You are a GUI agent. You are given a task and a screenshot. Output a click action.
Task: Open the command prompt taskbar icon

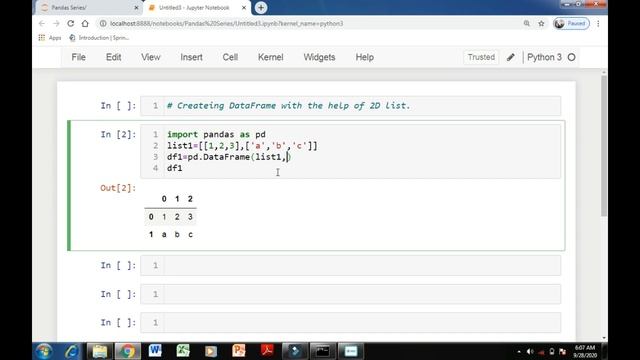pyautogui.click(x=322, y=351)
